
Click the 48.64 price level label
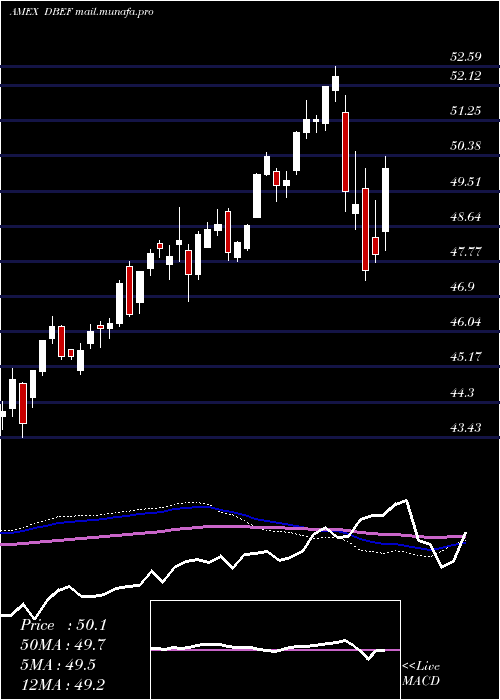(466, 217)
